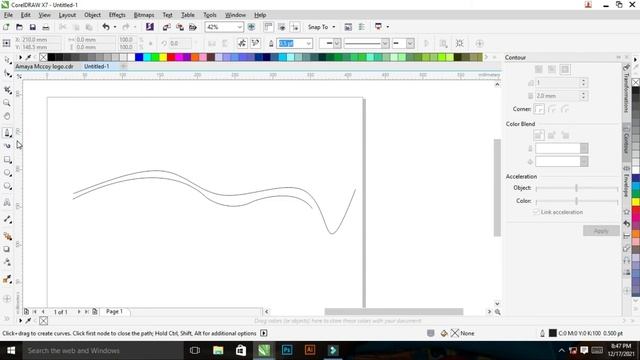Click the Page 1 tab
640x360 pixels.
tap(114, 311)
